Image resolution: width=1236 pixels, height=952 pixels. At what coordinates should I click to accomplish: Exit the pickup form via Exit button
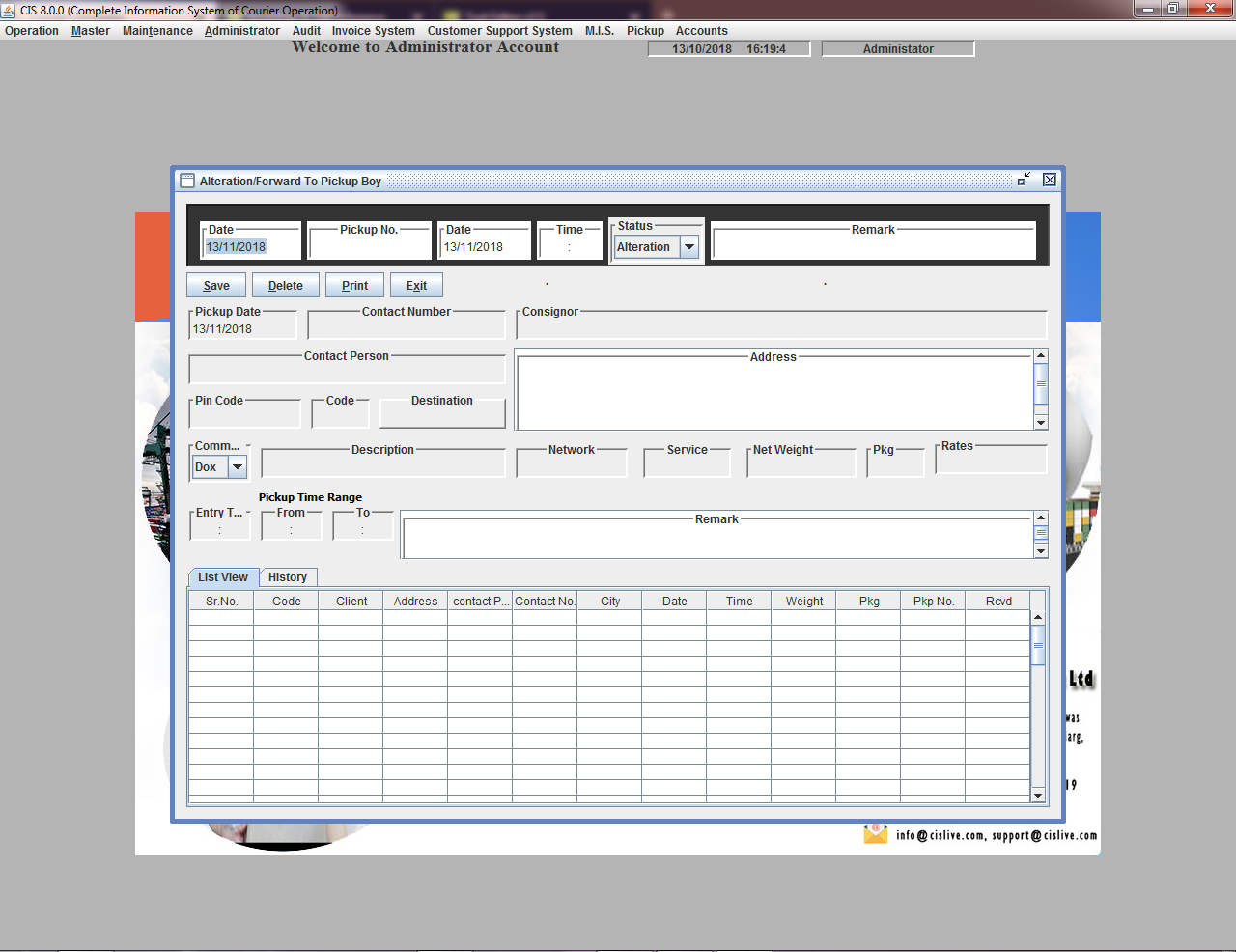(416, 286)
